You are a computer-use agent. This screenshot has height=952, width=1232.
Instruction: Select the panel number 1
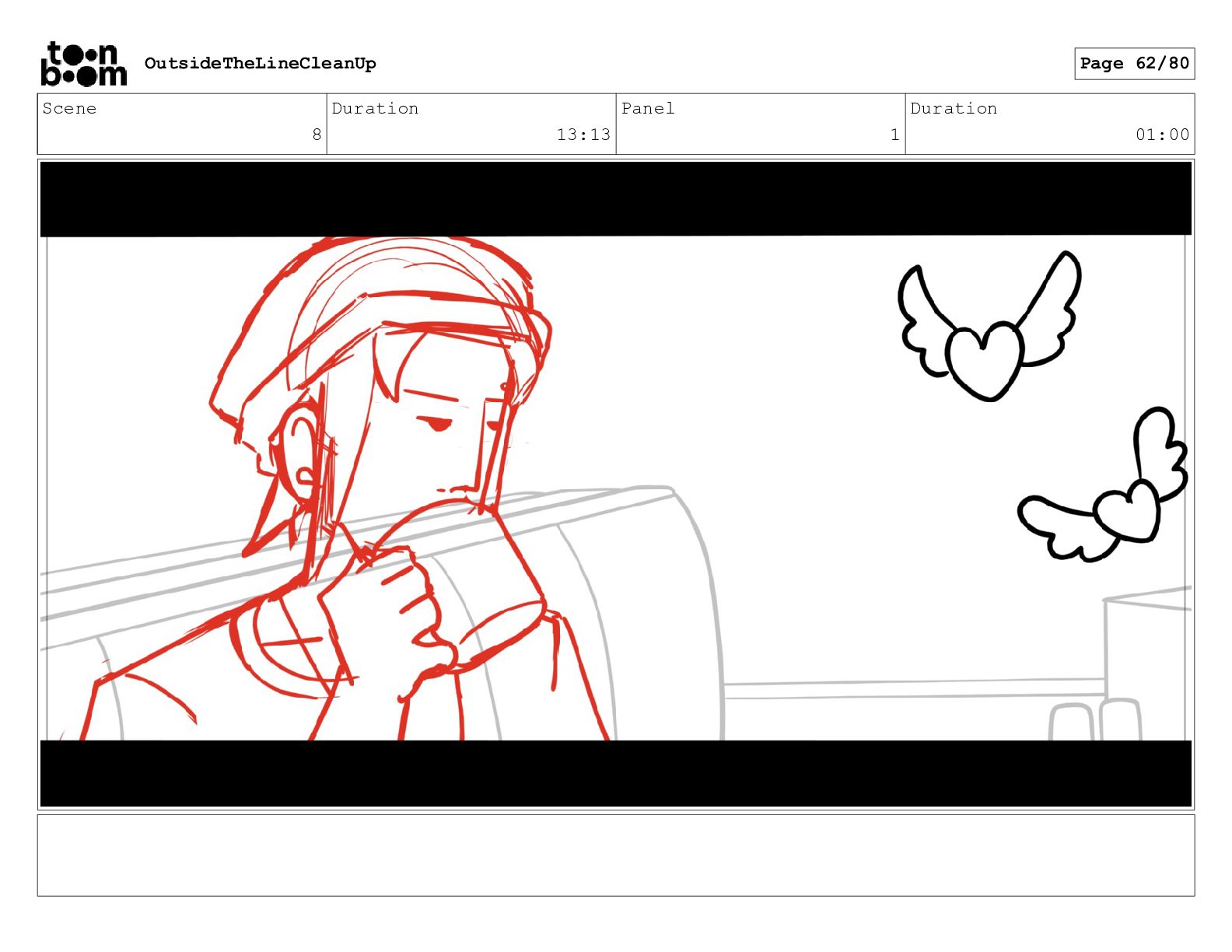tap(895, 135)
